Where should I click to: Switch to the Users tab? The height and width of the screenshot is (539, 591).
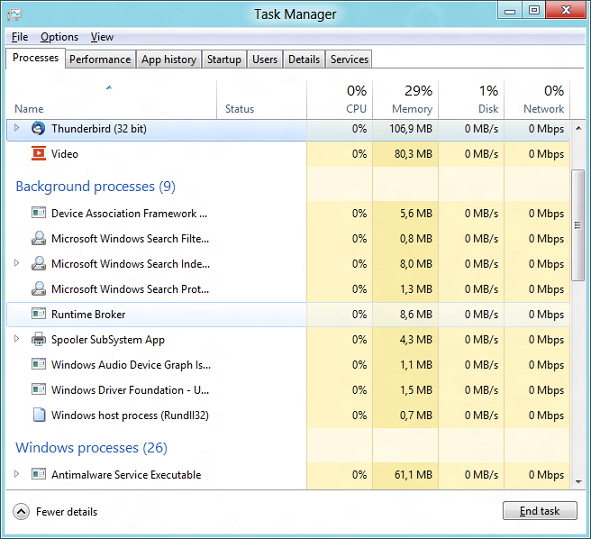point(265,60)
